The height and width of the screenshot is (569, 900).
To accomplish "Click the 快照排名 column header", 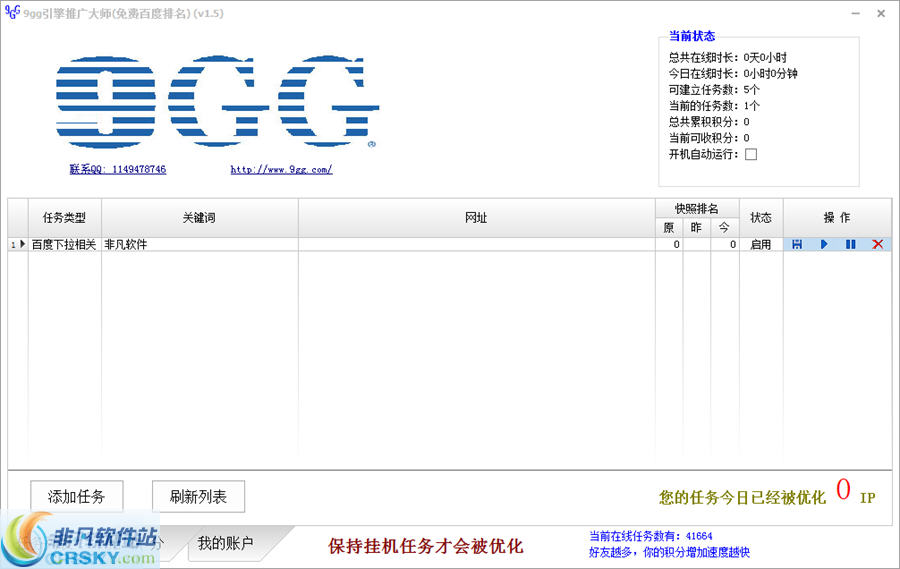I will (697, 208).
